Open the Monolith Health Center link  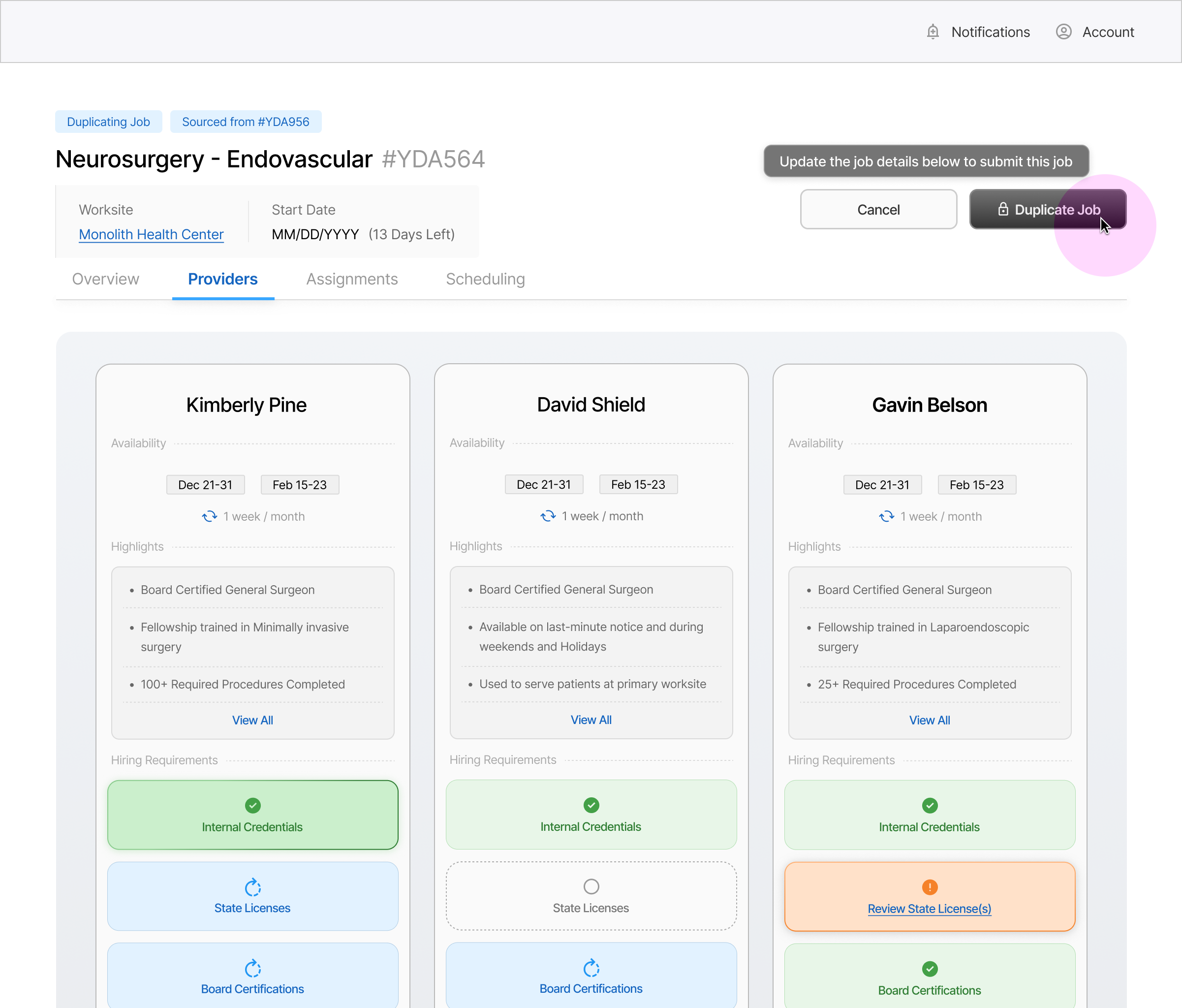[151, 234]
